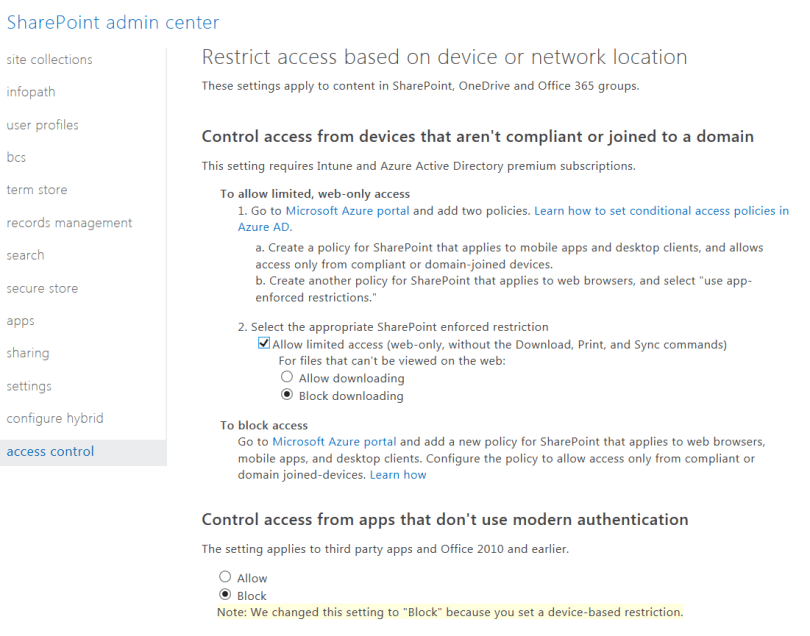Uncheck the Allow limited access checkbox

tap(264, 344)
